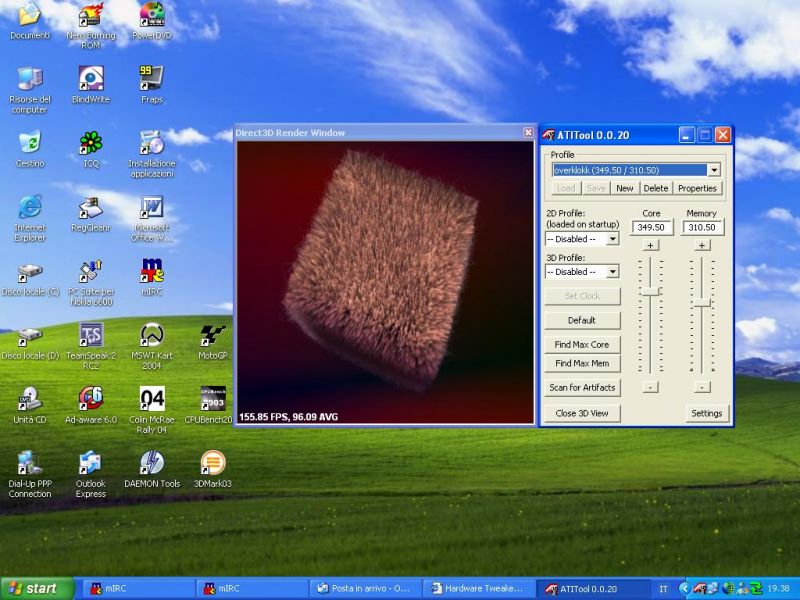Launch Colin McRae Rally 04 shortcut
800x600 pixels.
[152, 411]
